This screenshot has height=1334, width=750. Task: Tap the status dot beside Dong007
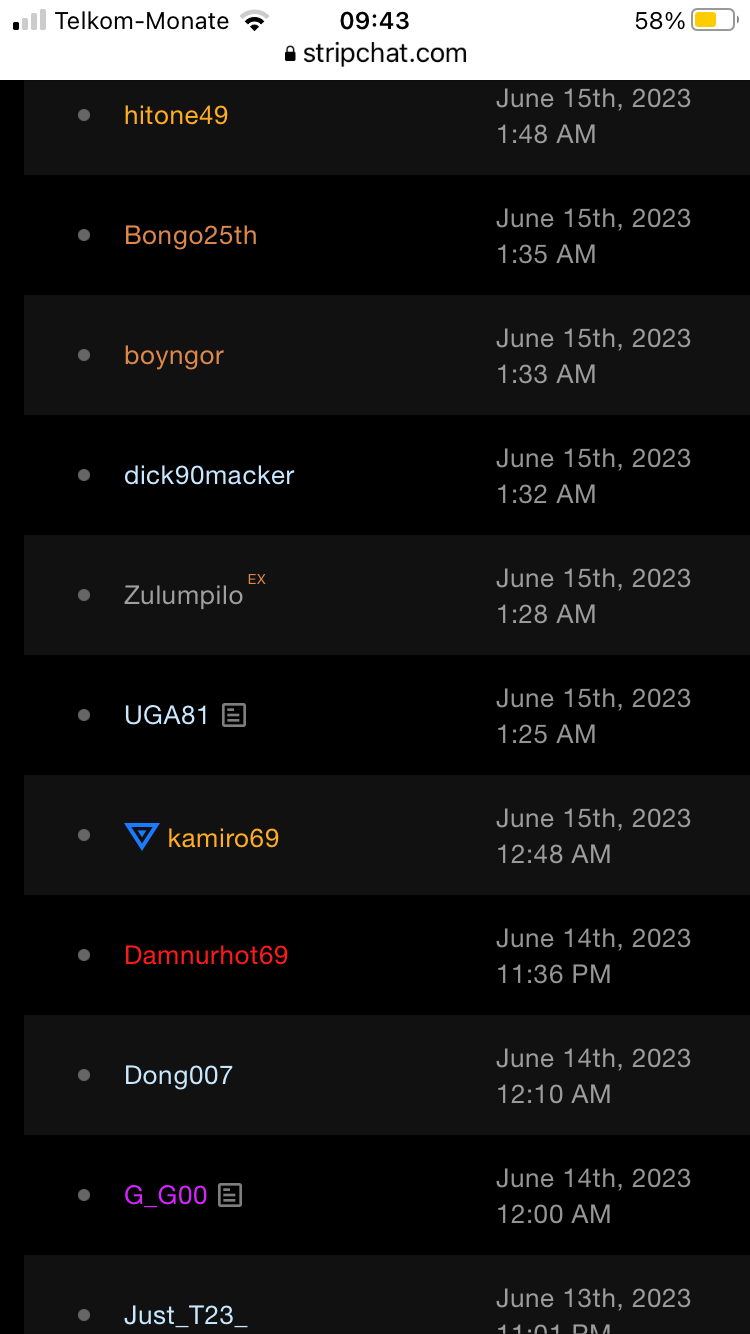[84, 1075]
